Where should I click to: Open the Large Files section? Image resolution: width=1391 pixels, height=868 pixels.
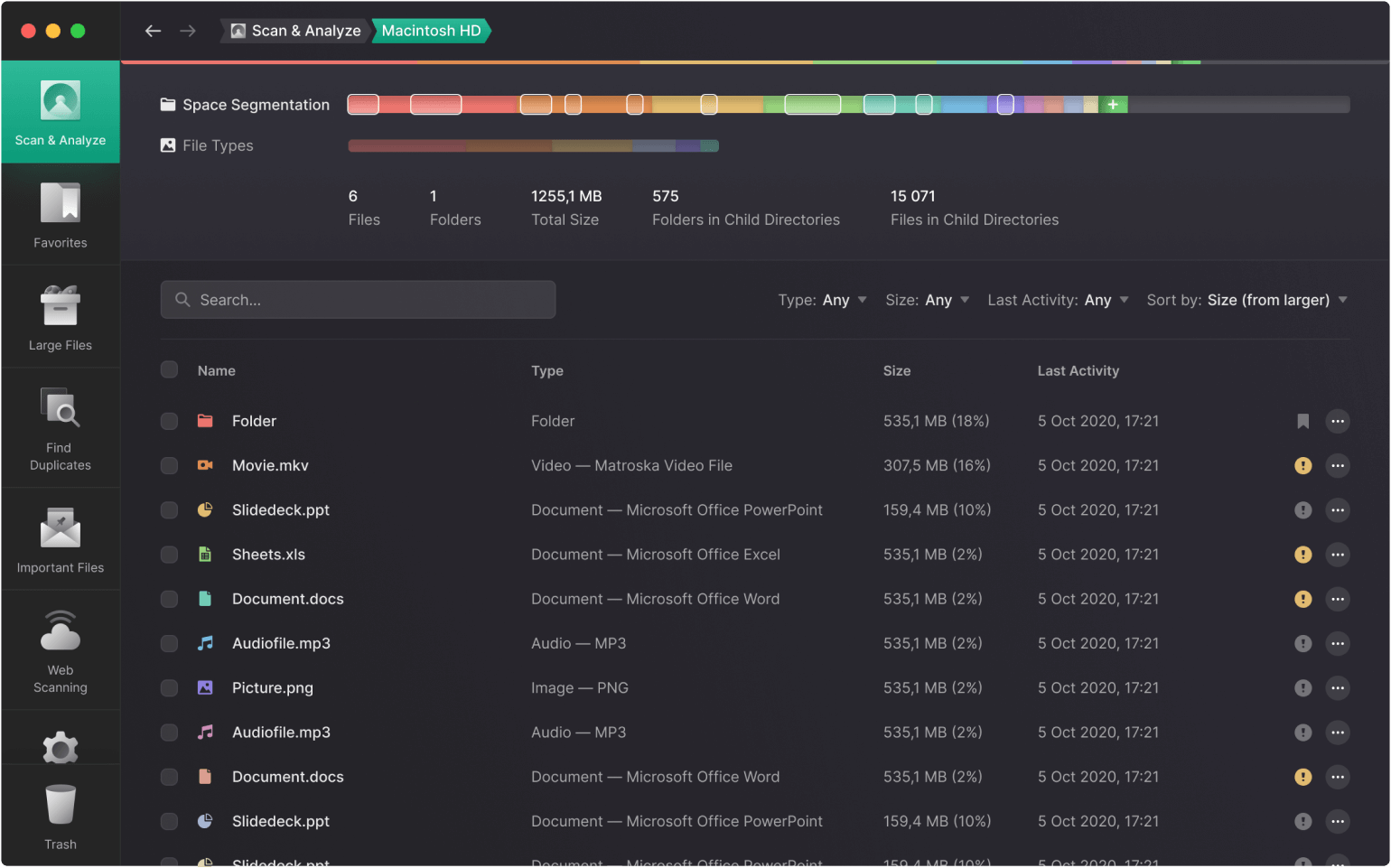click(x=61, y=317)
